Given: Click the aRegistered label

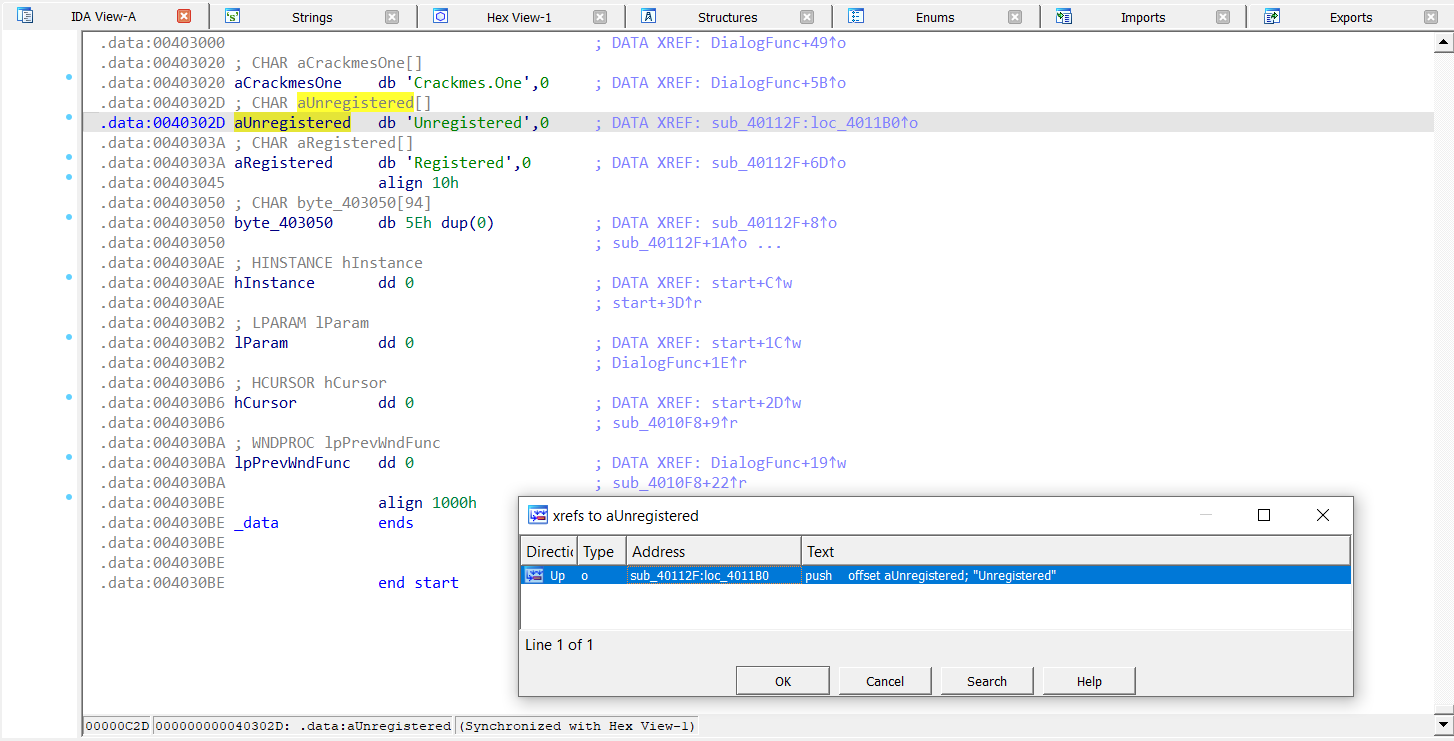Looking at the screenshot, I should 283,163.
